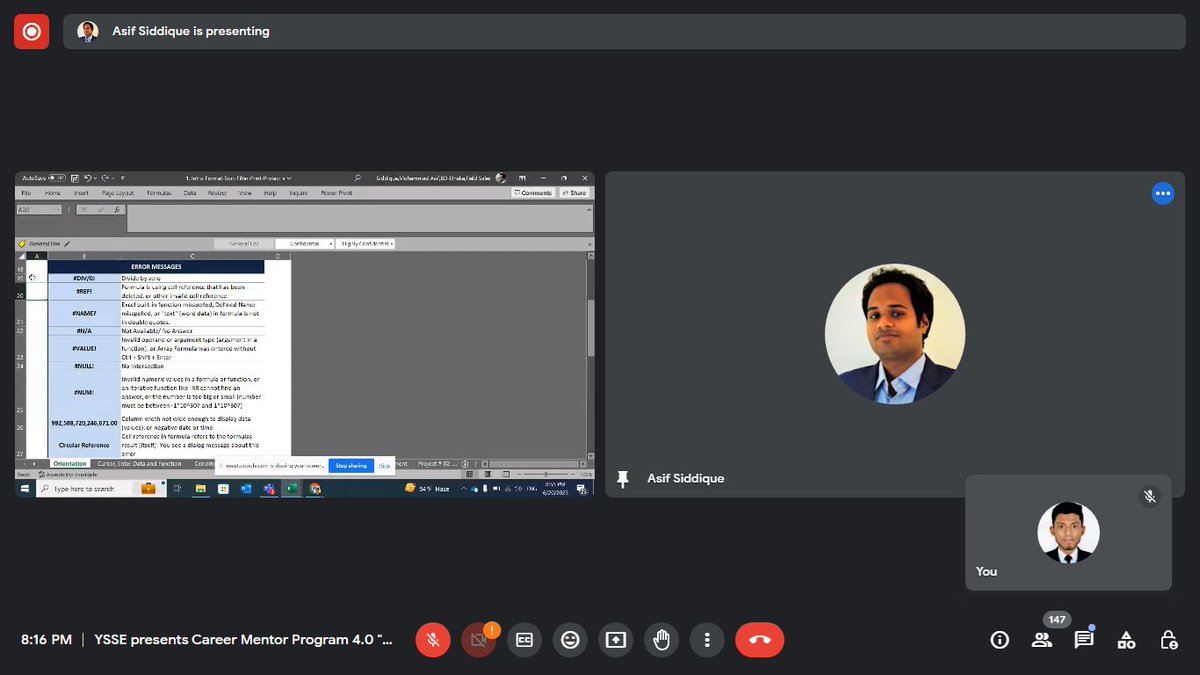
Task: Open blue options menu on Asif Siddique tile
Action: (1162, 193)
